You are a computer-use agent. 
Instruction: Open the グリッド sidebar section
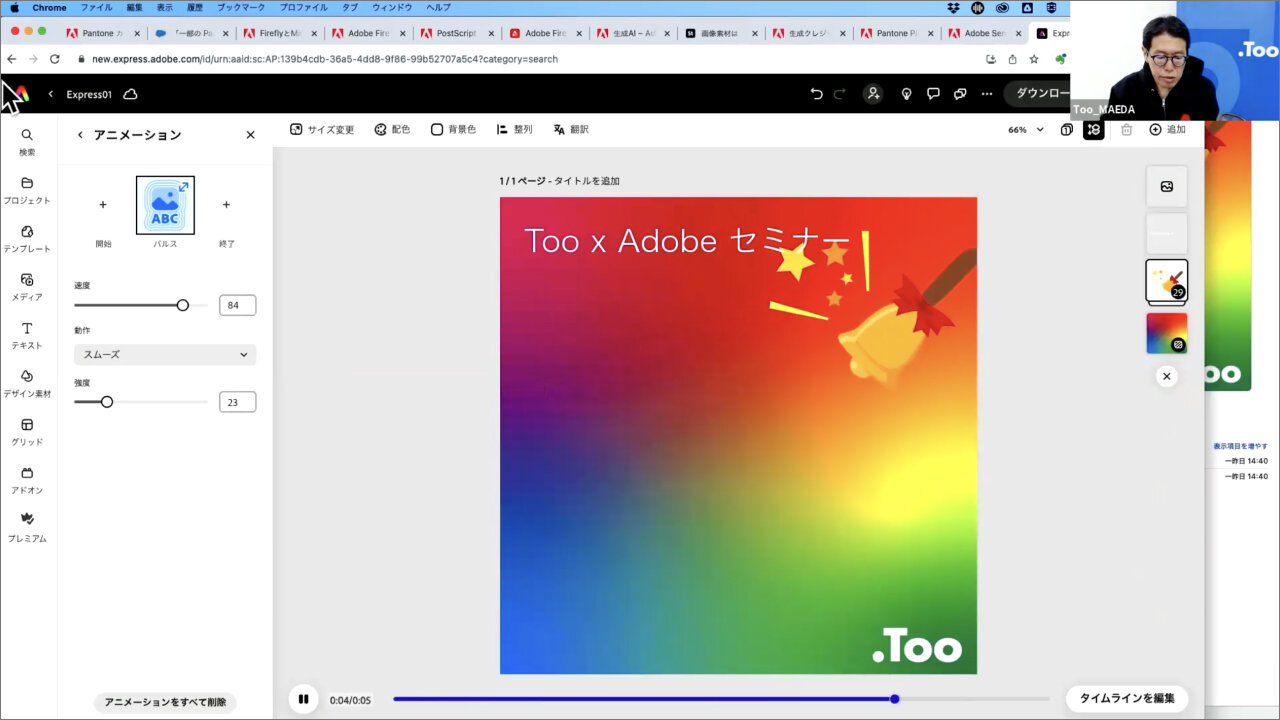27,432
